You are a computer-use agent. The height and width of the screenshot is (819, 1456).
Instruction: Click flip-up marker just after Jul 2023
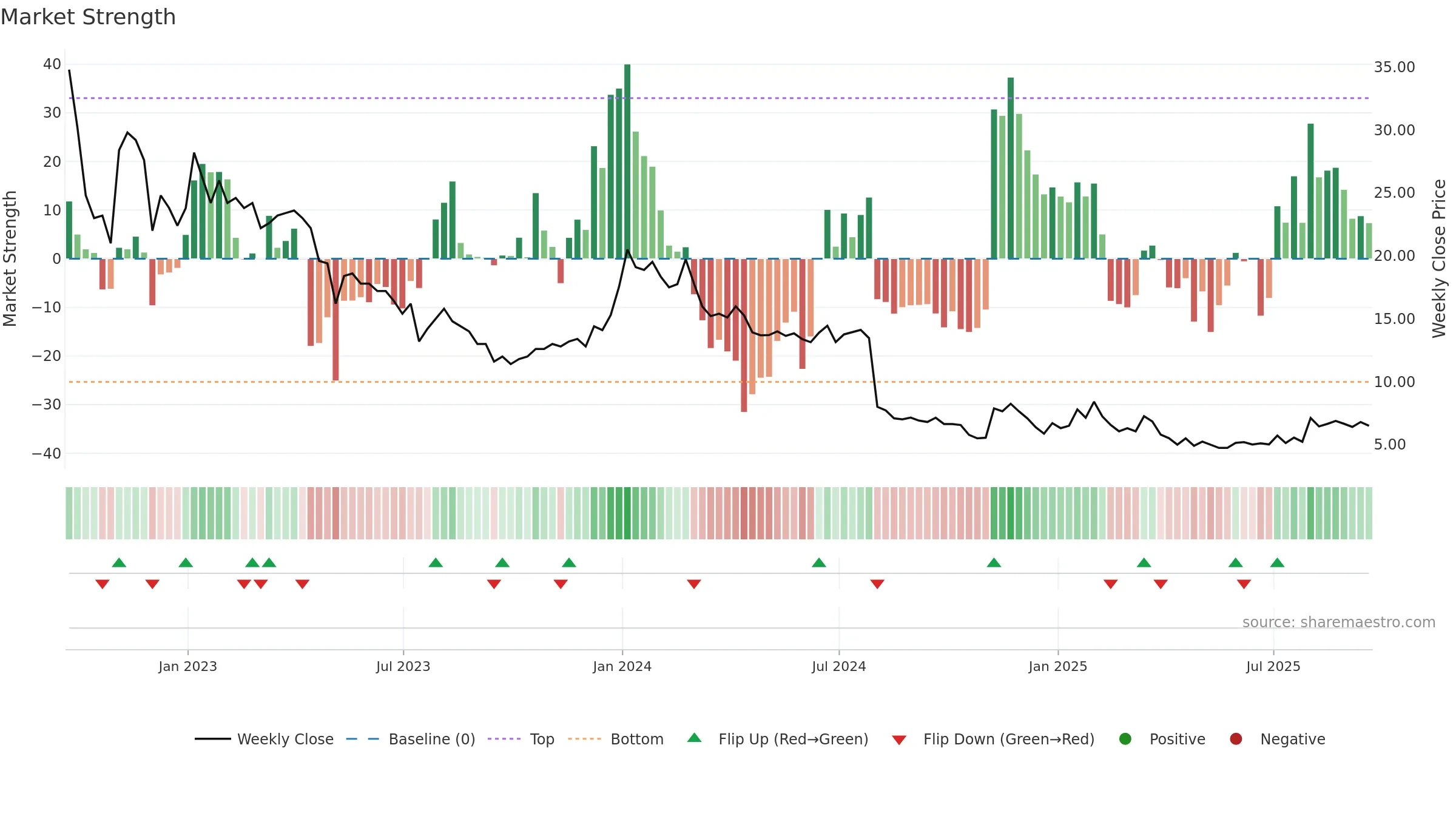[x=436, y=562]
